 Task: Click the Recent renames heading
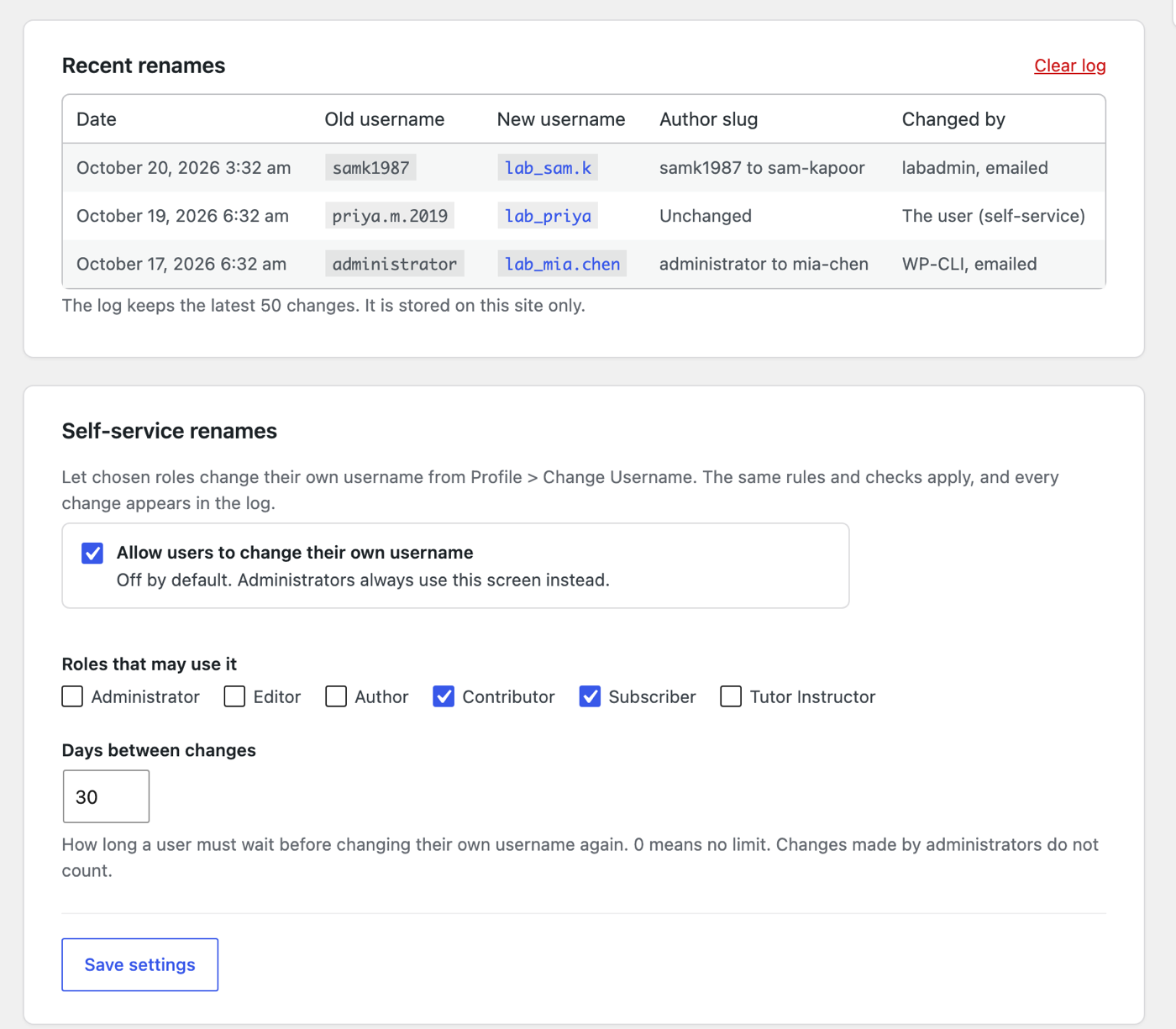(x=144, y=66)
